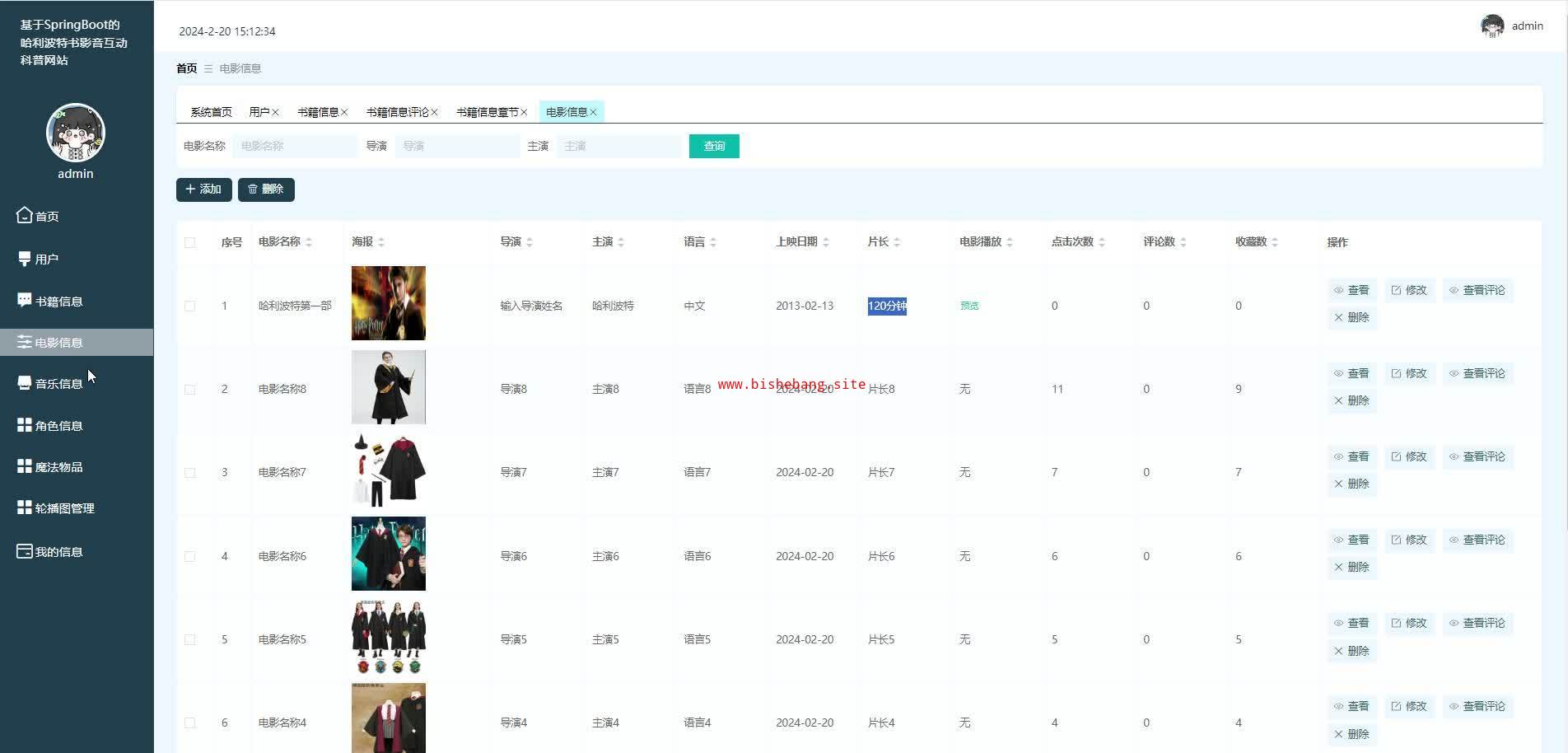Click the 音乐信息 sidebar icon

[x=25, y=383]
